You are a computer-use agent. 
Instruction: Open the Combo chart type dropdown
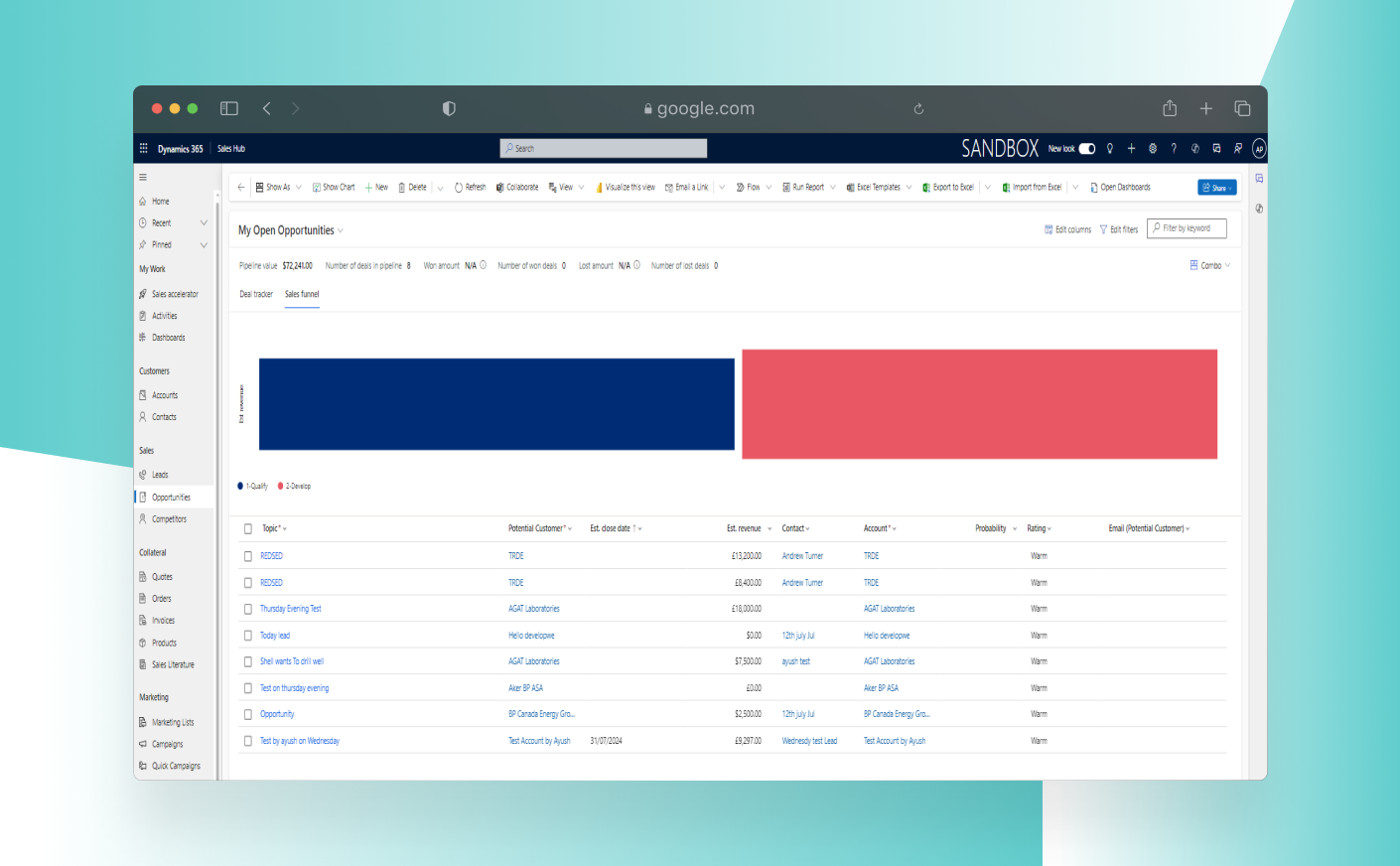coord(1210,265)
